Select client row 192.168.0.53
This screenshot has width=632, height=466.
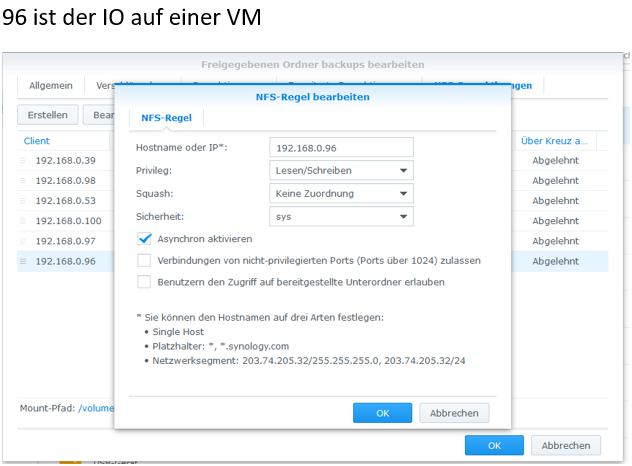pos(66,201)
